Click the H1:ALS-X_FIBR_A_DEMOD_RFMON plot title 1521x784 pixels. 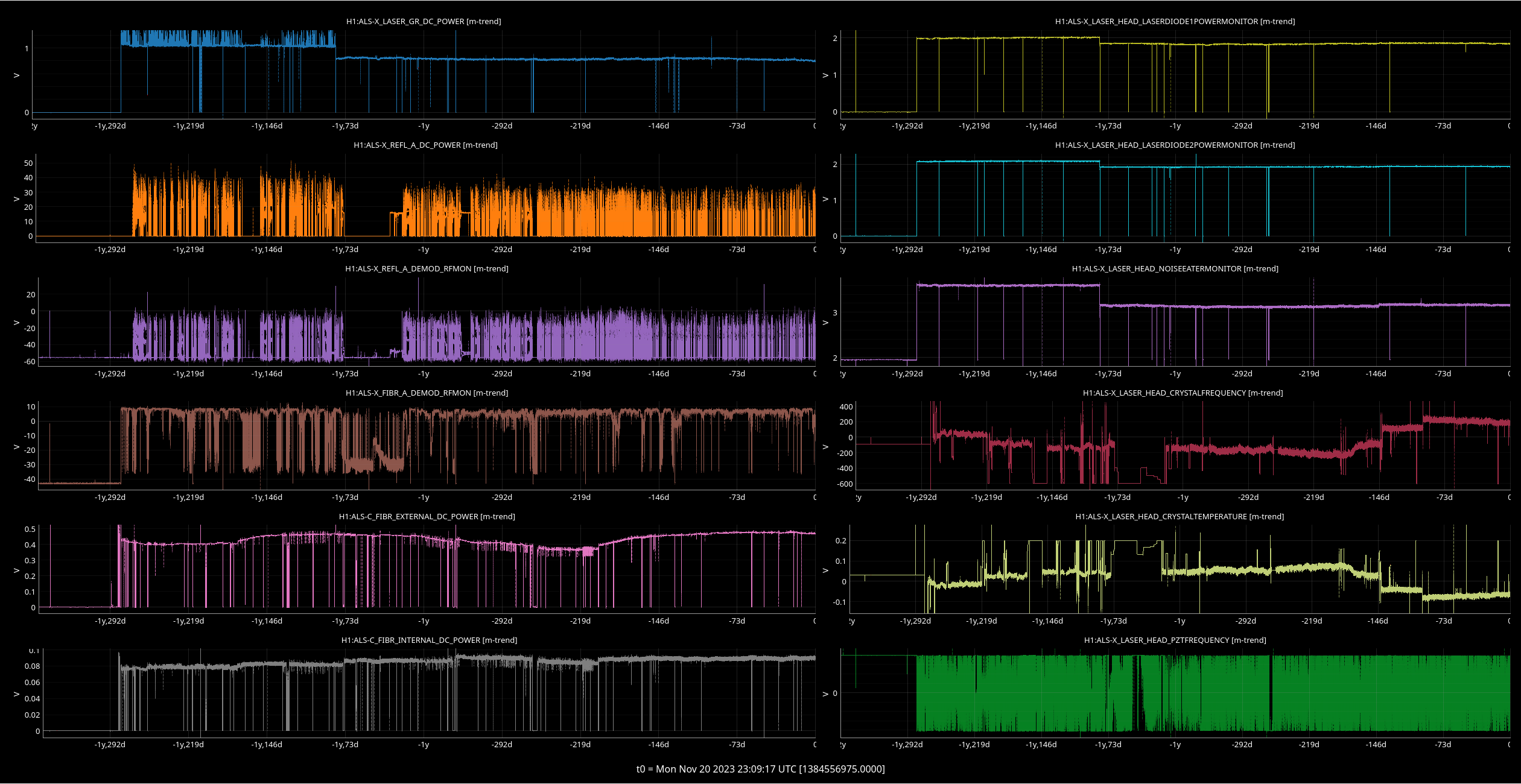tap(427, 393)
